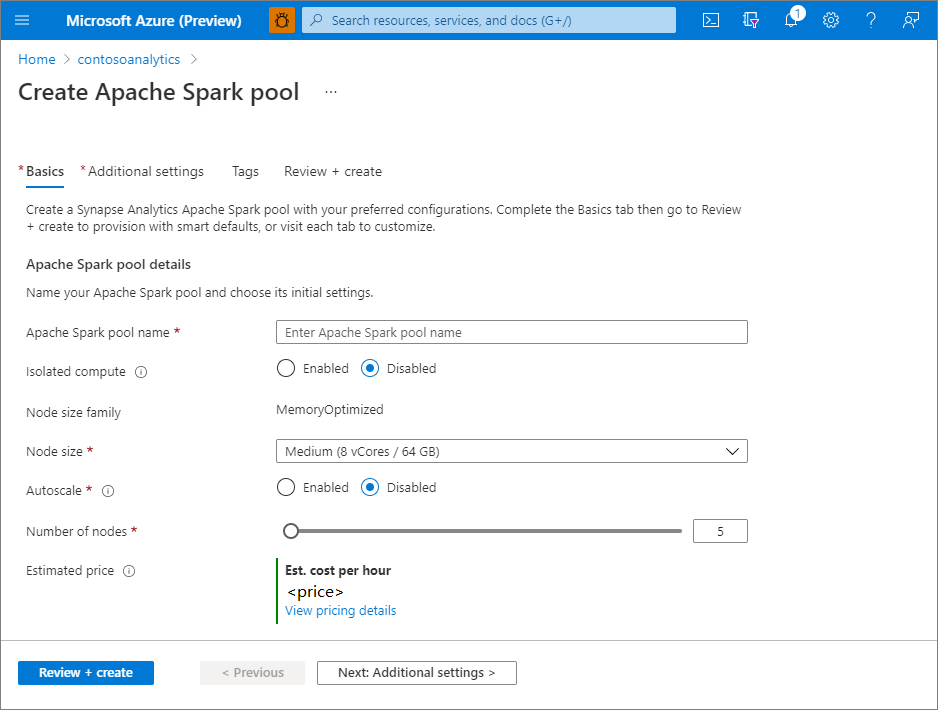The image size is (938, 710).
Task: Open the help question mark
Action: point(871,20)
